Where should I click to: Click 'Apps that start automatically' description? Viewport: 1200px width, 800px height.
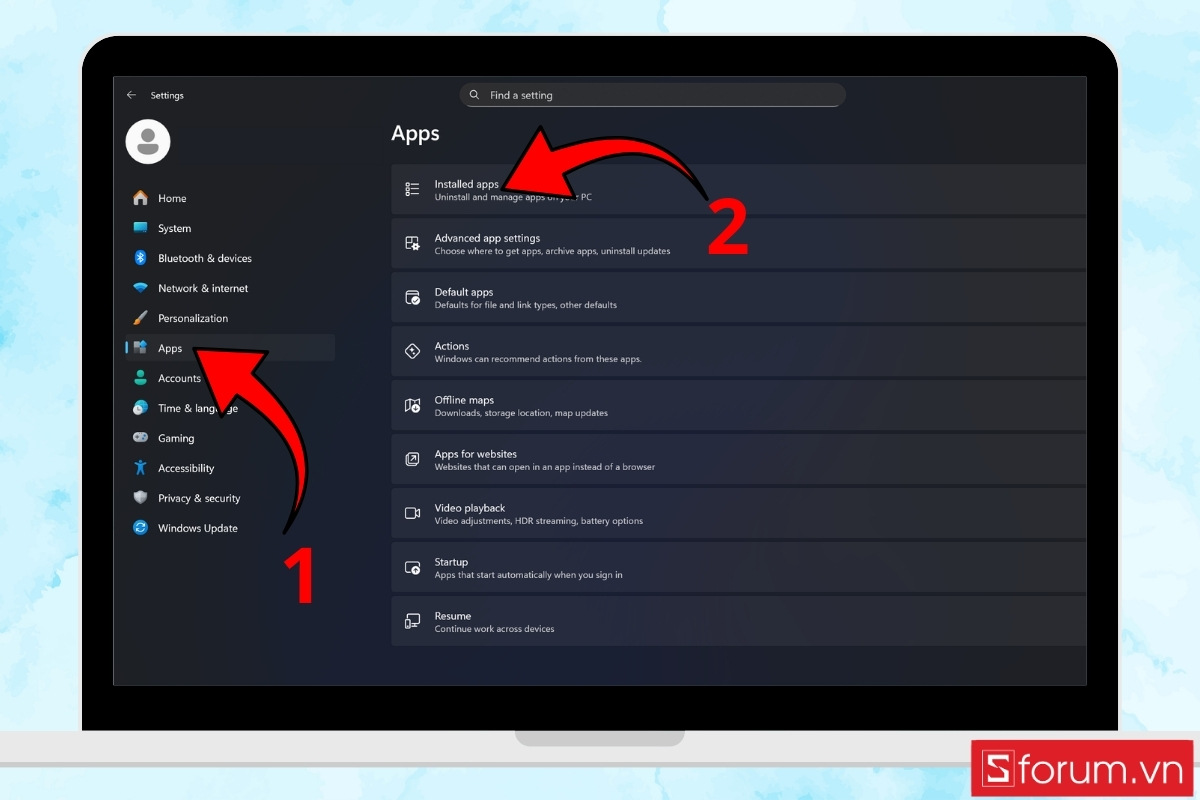pyautogui.click(x=528, y=575)
